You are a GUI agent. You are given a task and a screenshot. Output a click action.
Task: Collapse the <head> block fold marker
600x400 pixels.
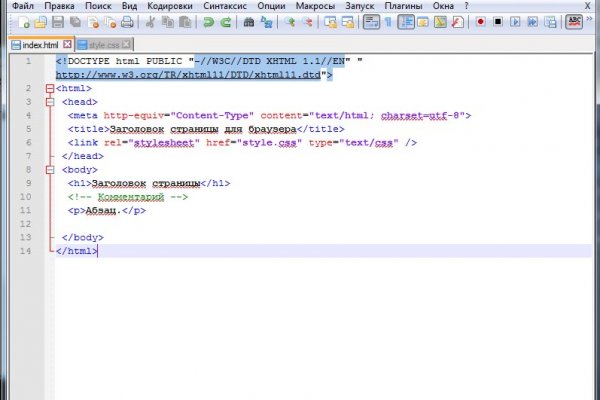click(x=49, y=101)
